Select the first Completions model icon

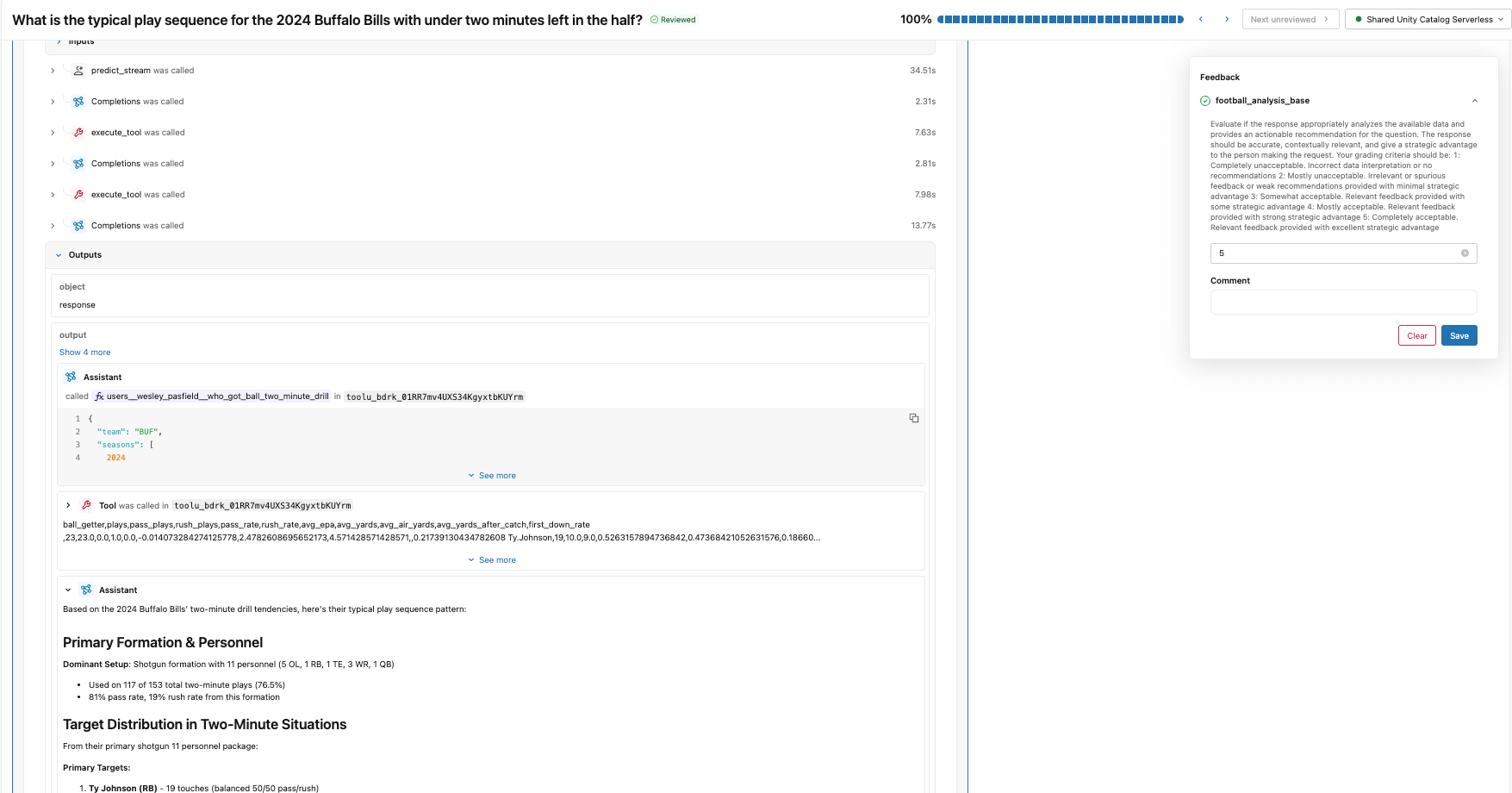[78, 101]
